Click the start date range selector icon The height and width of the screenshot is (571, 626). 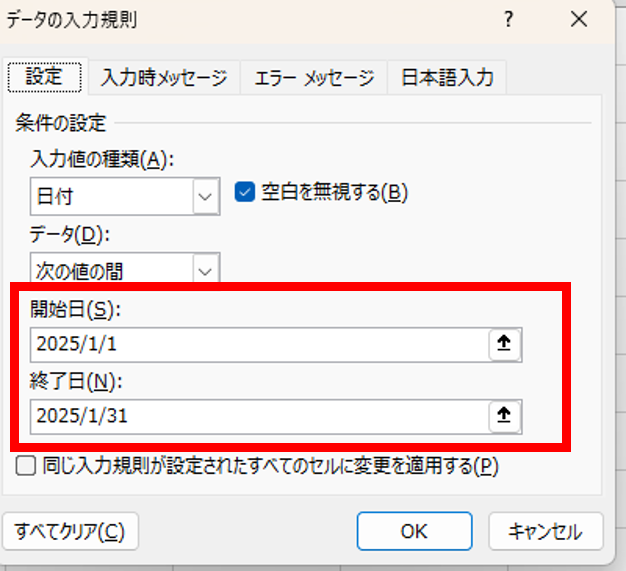pyautogui.click(x=505, y=345)
